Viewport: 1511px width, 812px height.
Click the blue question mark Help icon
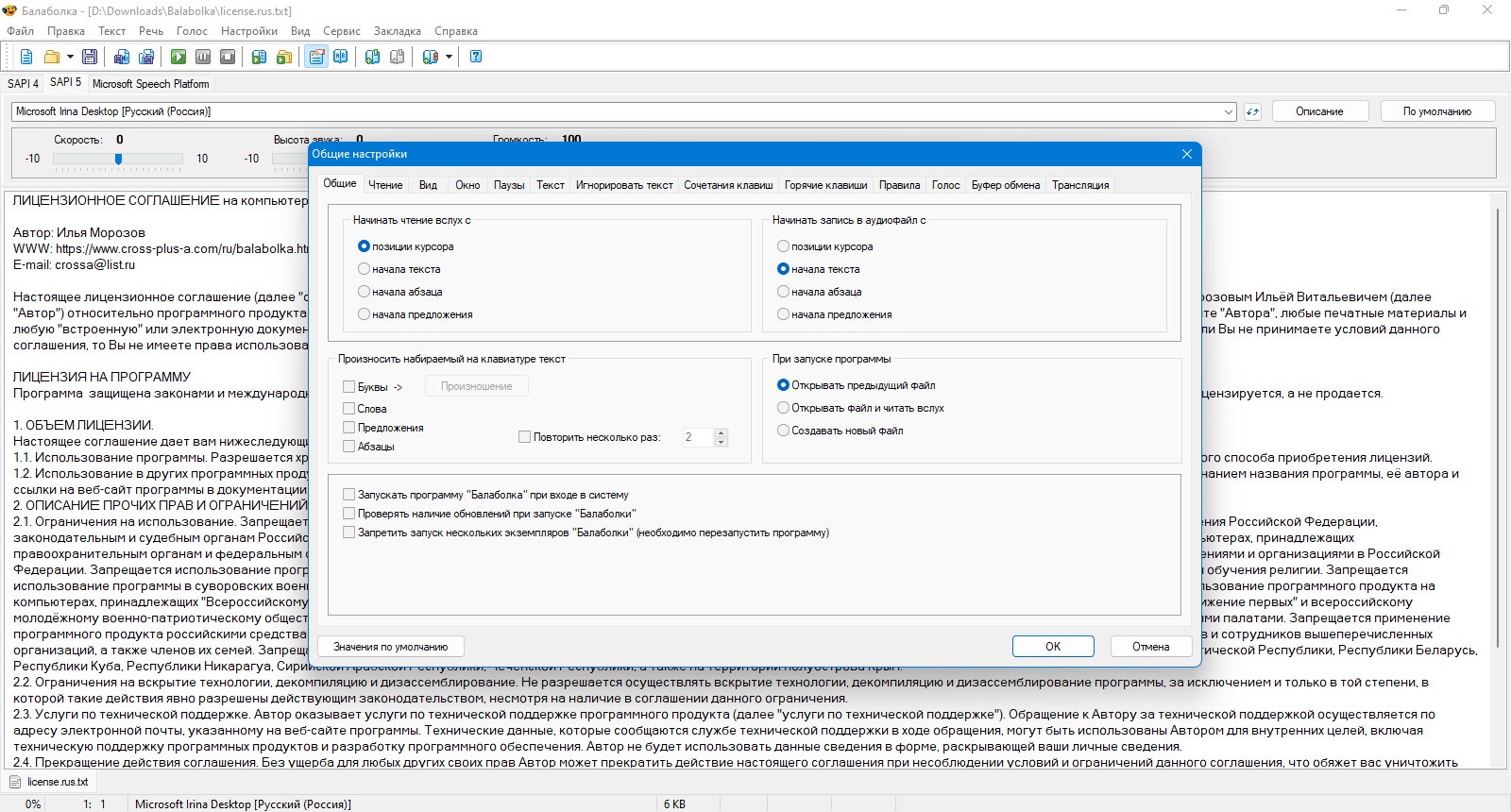476,57
